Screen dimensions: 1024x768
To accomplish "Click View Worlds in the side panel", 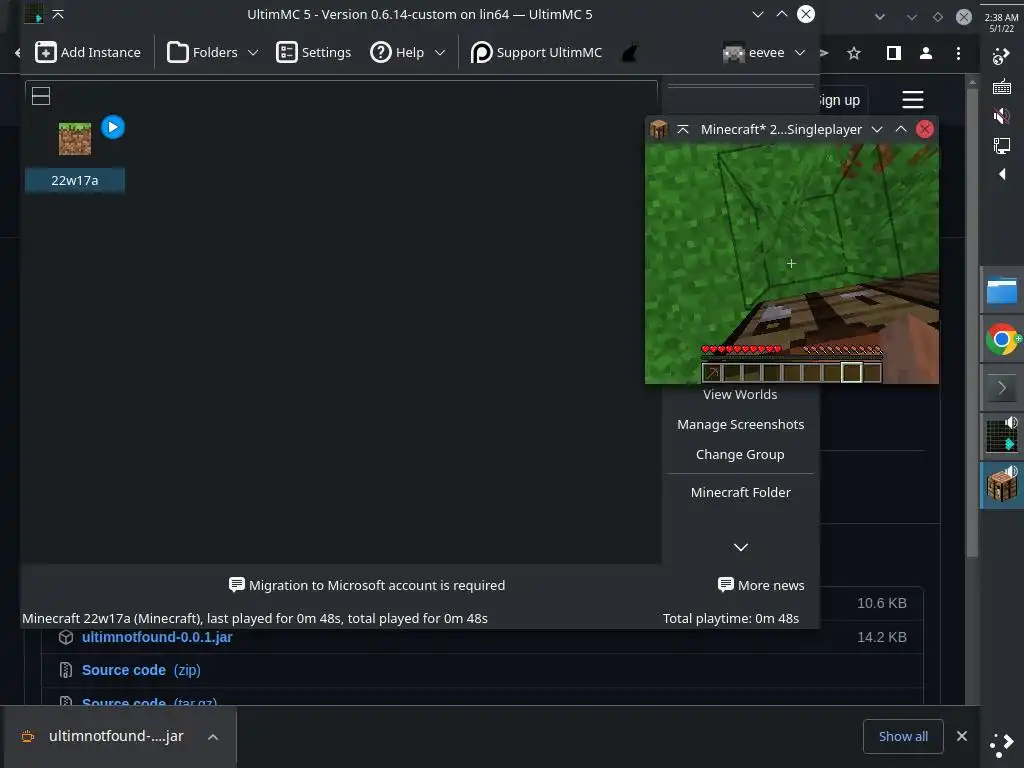I will (740, 394).
